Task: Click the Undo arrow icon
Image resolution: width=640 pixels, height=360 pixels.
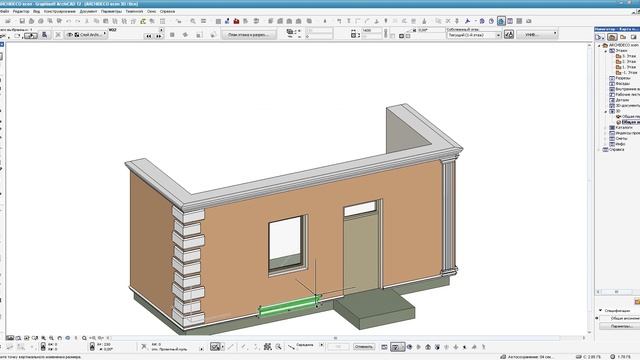Action: [68, 21]
